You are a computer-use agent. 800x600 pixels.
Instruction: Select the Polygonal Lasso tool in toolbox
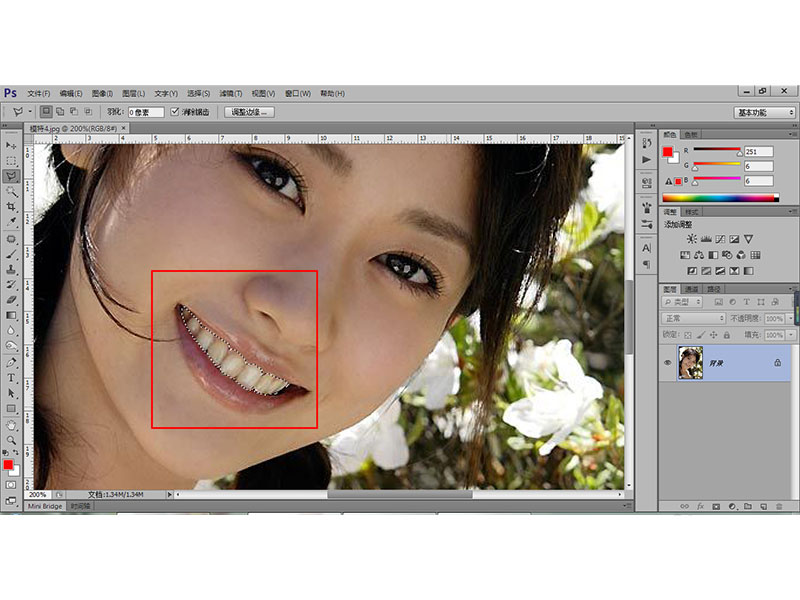(x=11, y=176)
